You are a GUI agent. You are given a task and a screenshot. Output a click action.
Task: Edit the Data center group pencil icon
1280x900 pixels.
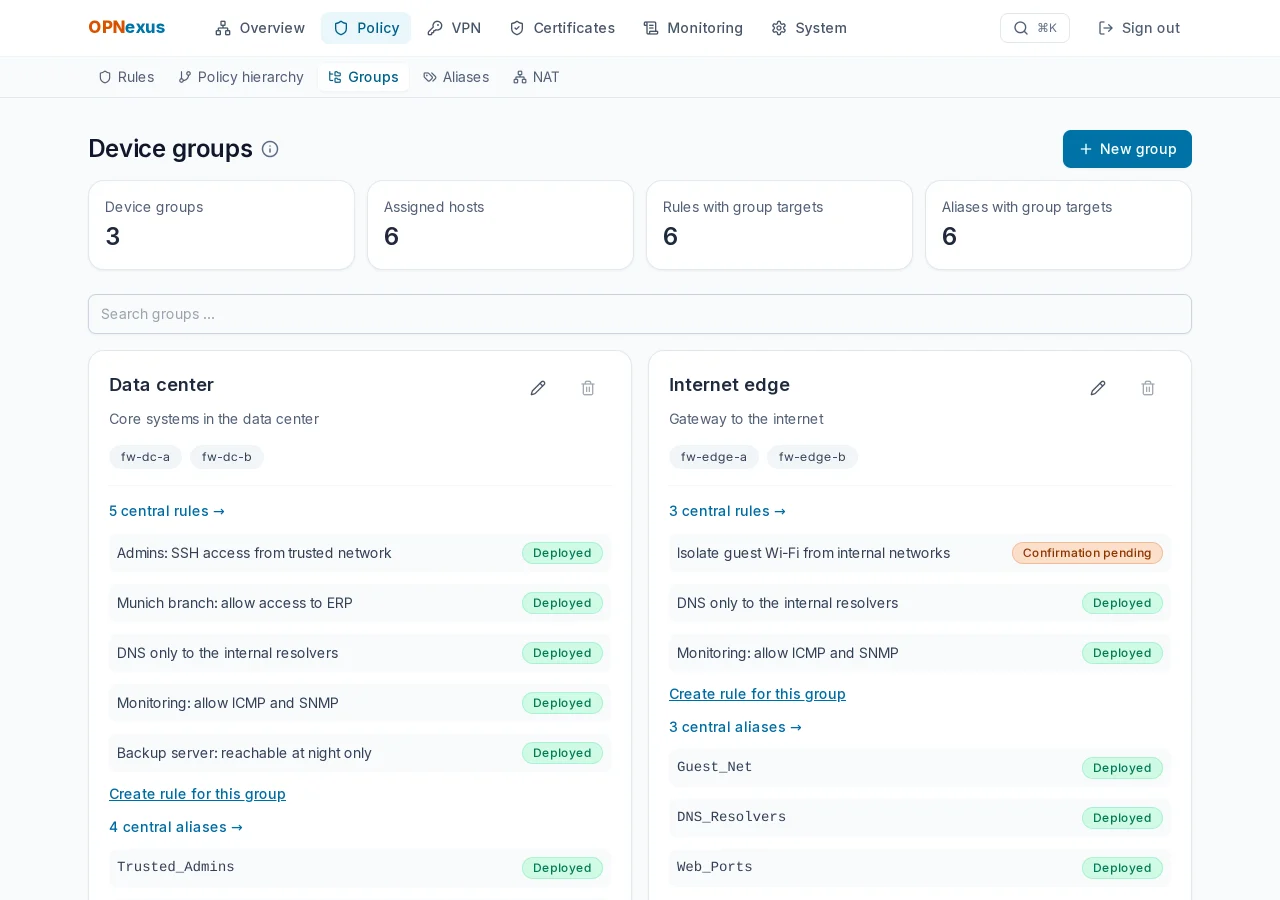(x=538, y=388)
